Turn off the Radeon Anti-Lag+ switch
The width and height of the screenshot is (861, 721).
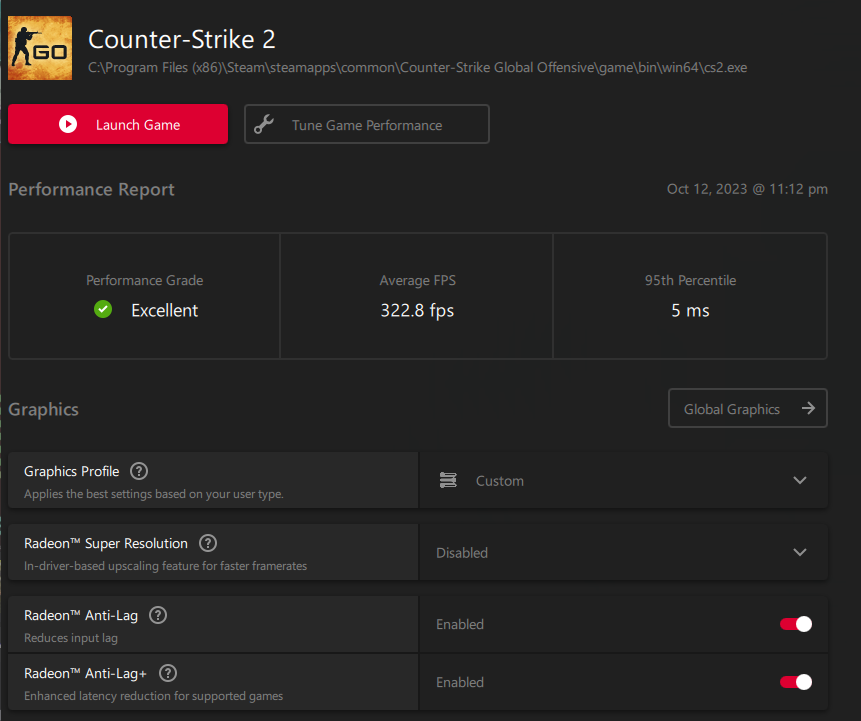tap(796, 682)
